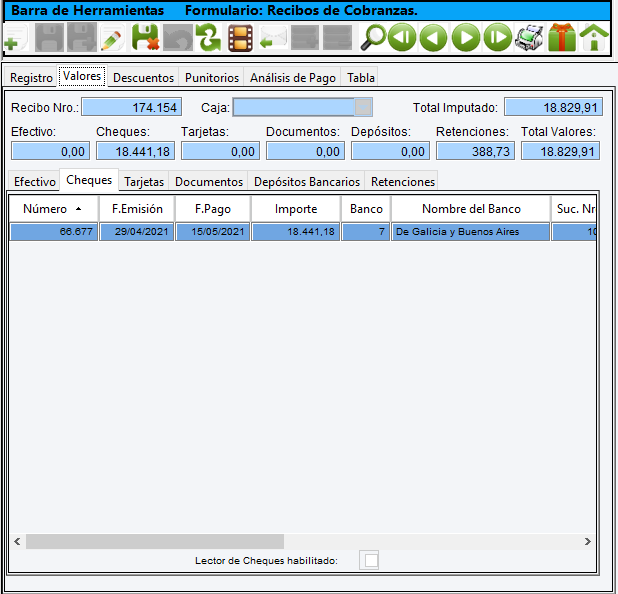
Task: Click the Tarjetas amount field
Action: pos(220,151)
